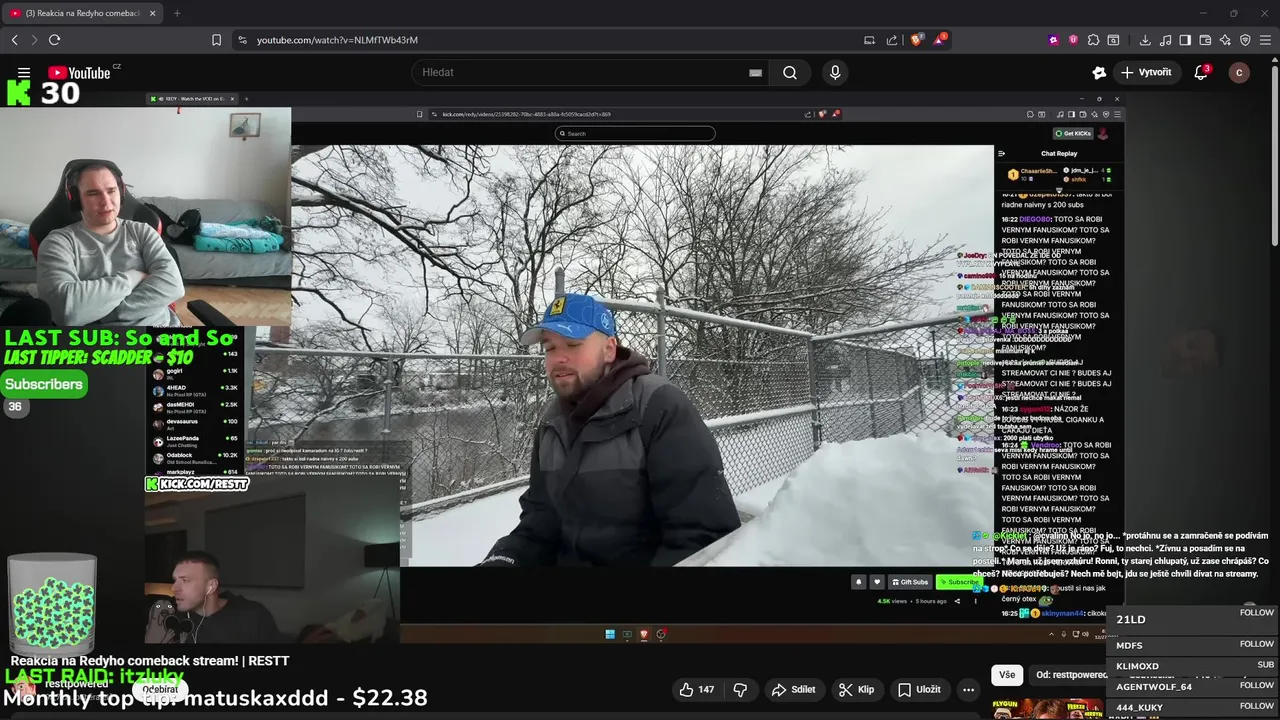
Task: Click AGENTWOLF_64 in the overlay list
Action: (x=1154, y=687)
